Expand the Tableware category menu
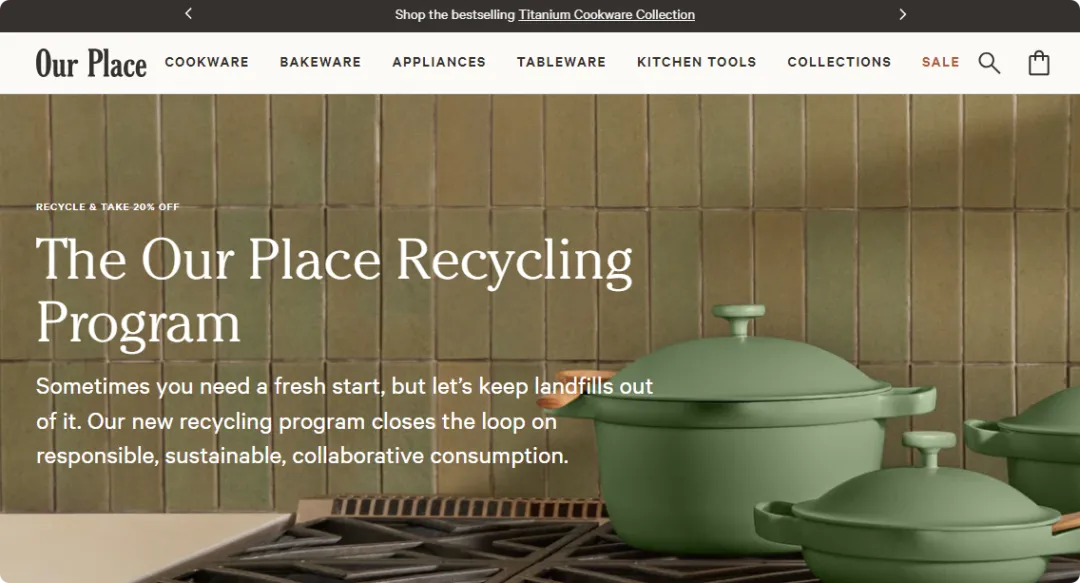1080x583 pixels. pyautogui.click(x=561, y=62)
